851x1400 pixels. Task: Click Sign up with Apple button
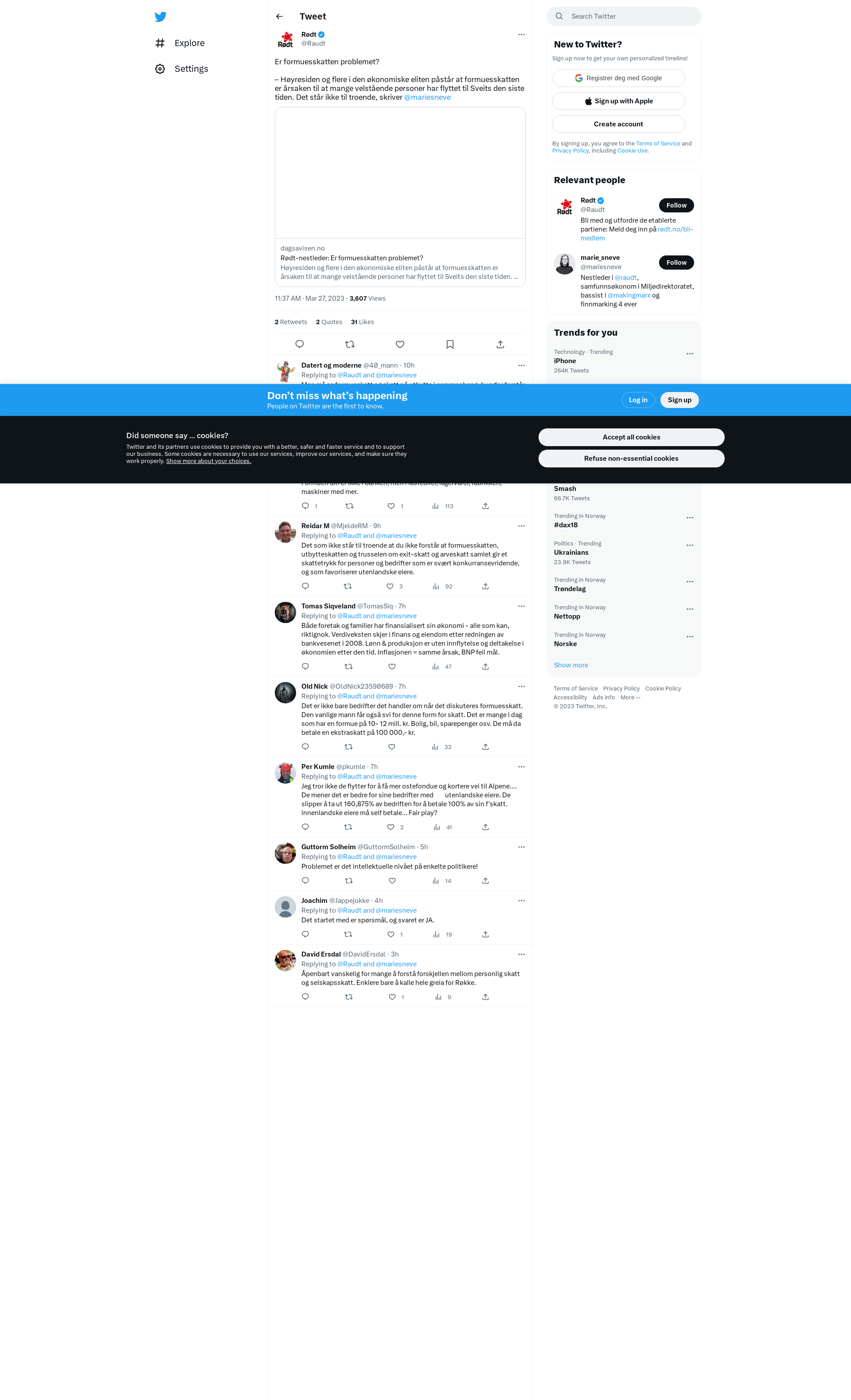click(618, 101)
